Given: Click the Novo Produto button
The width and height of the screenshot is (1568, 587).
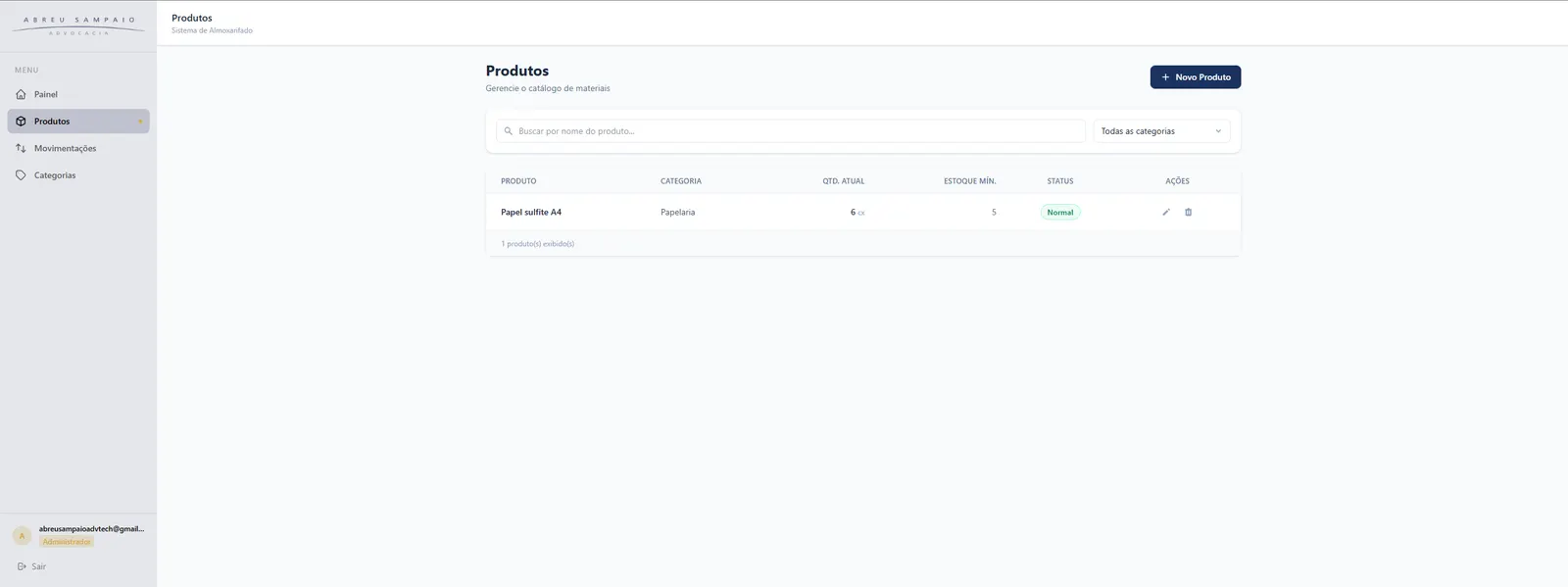Looking at the screenshot, I should [1196, 76].
